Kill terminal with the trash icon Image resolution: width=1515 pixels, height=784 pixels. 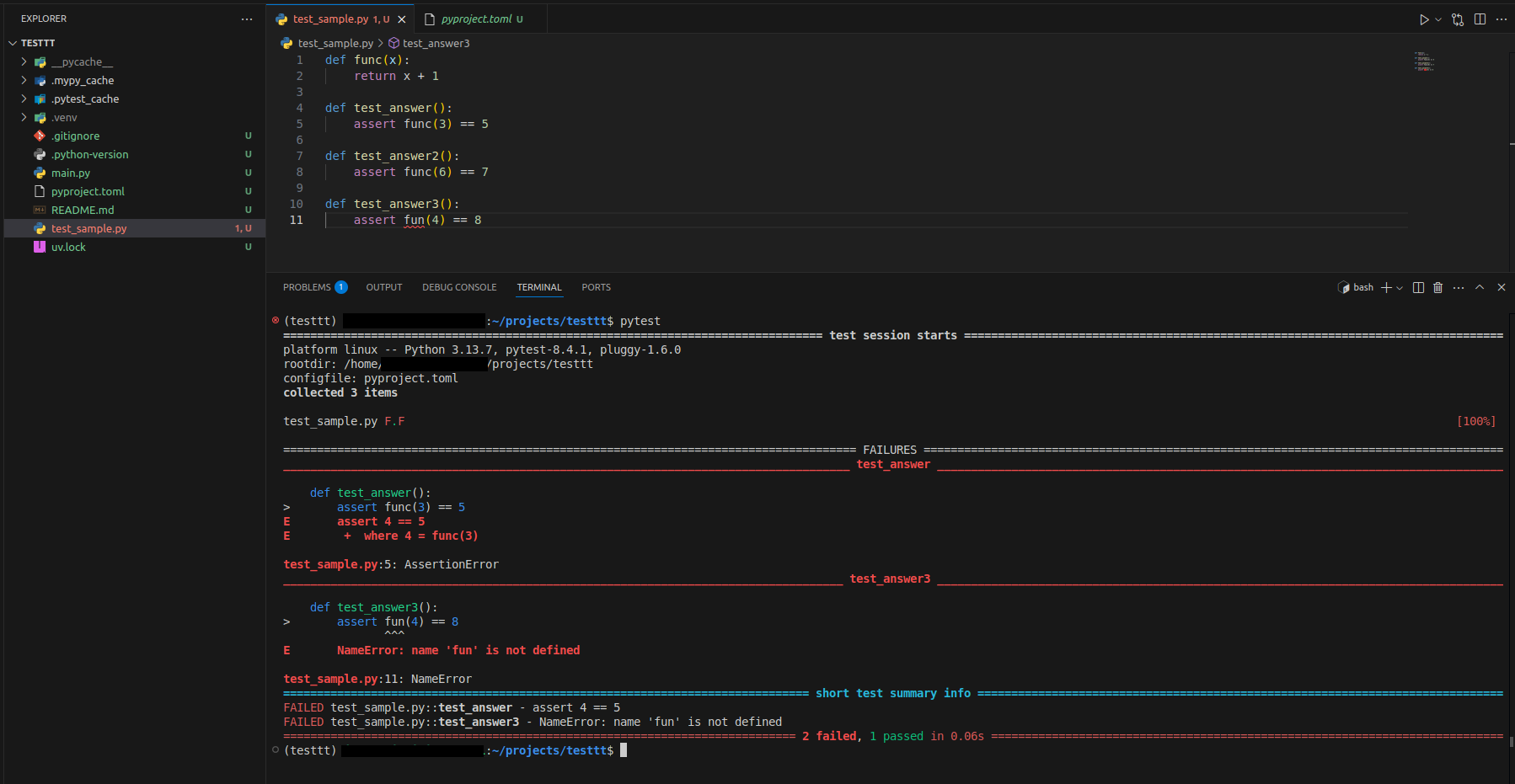(x=1437, y=287)
